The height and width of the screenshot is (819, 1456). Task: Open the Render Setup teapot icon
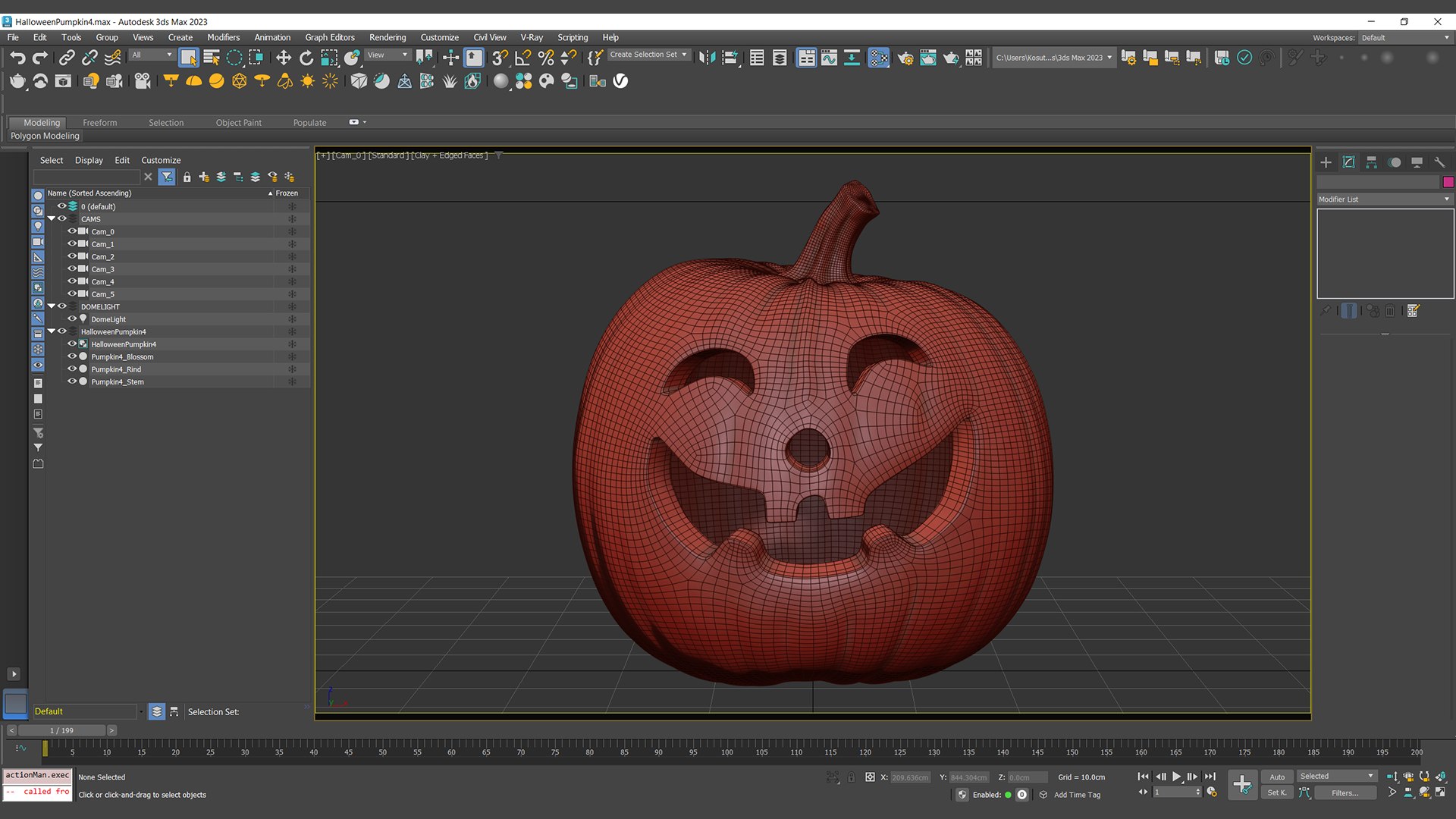point(905,58)
